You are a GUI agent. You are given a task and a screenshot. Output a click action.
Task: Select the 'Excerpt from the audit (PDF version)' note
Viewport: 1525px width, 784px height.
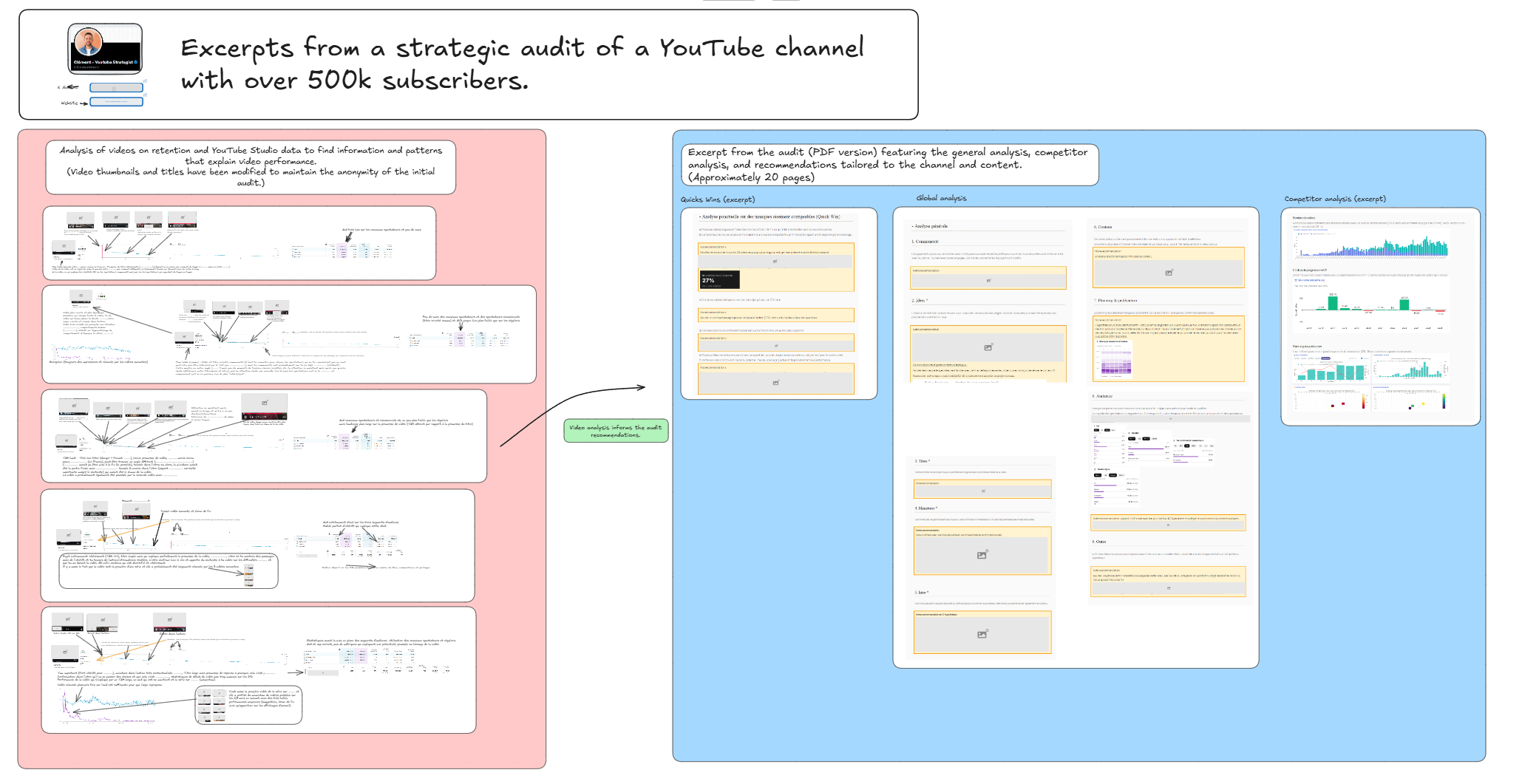(889, 164)
